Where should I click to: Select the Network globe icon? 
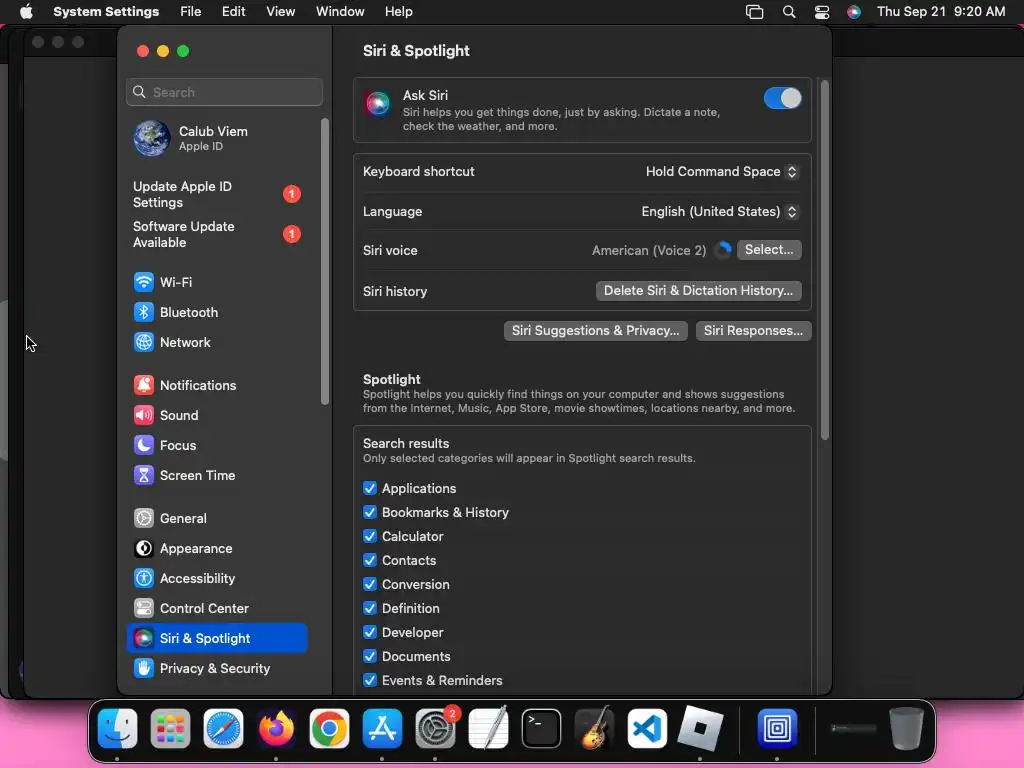[x=144, y=342]
